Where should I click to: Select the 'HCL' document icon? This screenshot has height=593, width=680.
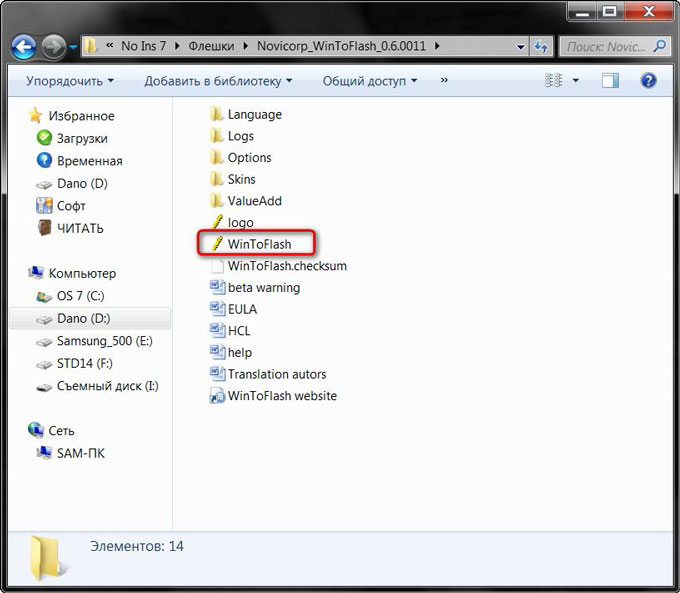point(217,331)
